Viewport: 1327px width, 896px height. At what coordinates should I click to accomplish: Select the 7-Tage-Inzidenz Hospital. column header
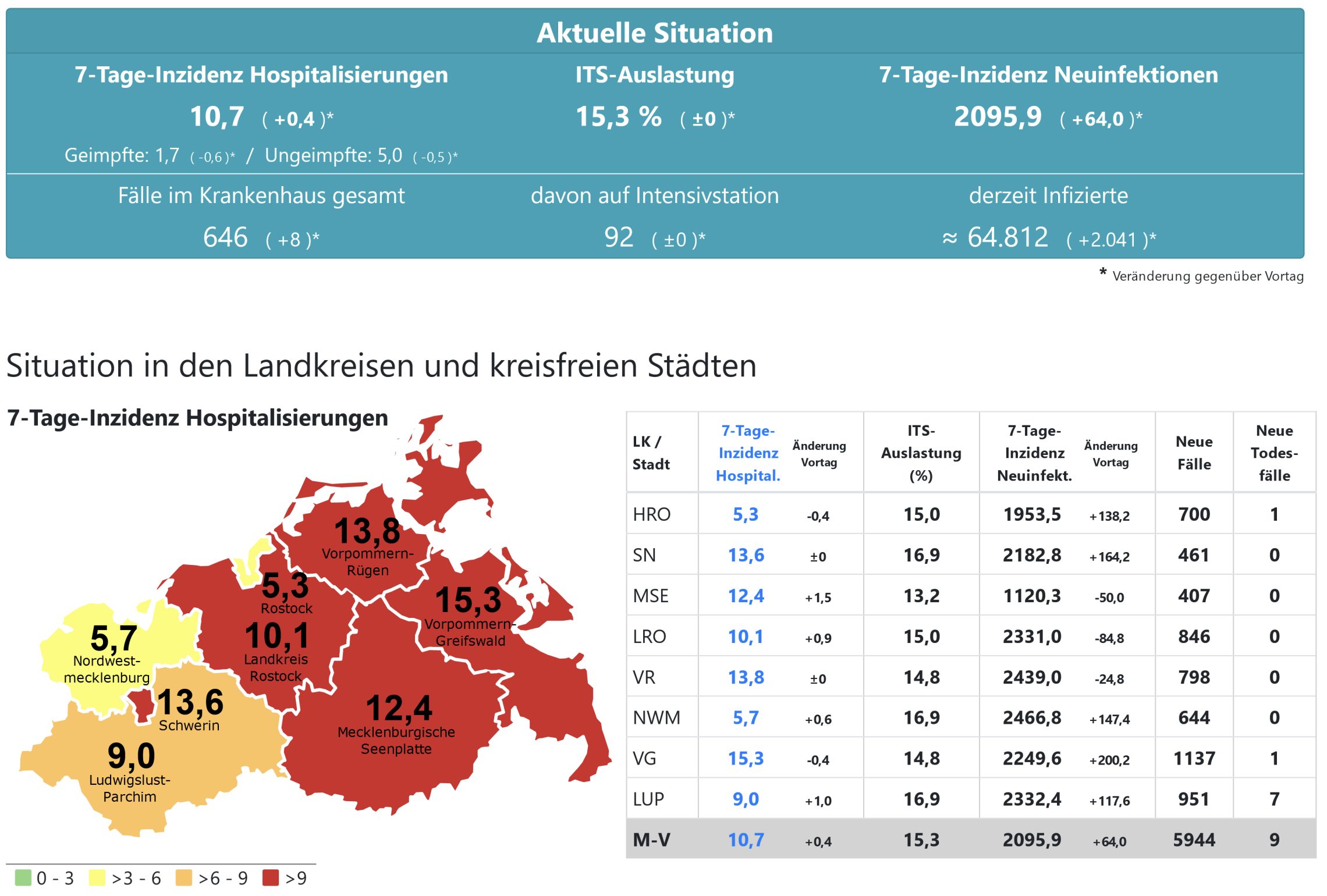pyautogui.click(x=748, y=453)
